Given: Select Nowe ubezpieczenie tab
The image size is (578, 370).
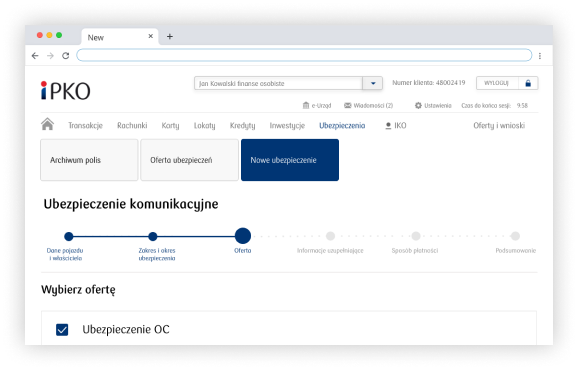Looking at the screenshot, I should [x=290, y=160].
